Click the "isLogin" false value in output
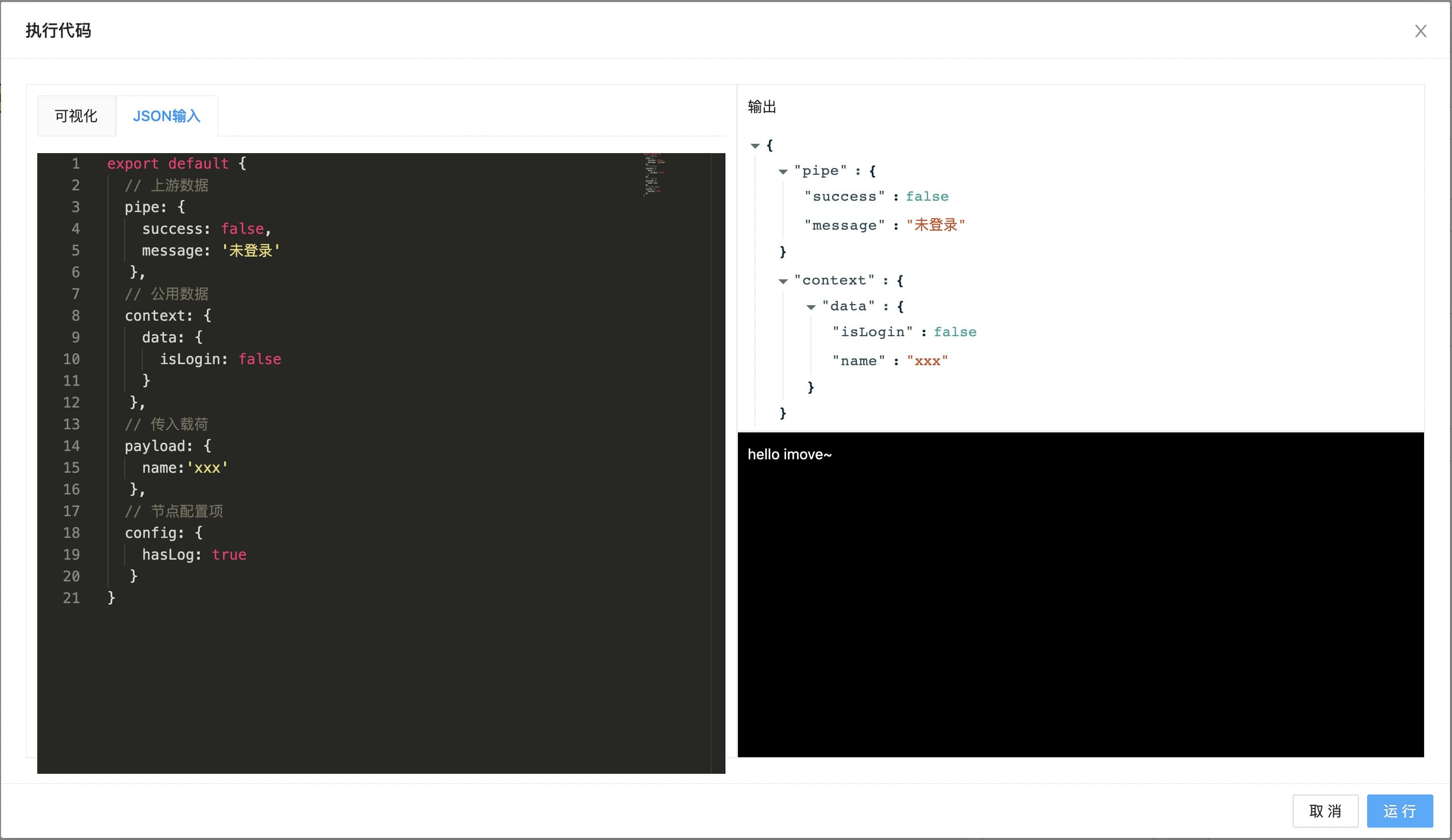The height and width of the screenshot is (840, 1452). pos(955,332)
